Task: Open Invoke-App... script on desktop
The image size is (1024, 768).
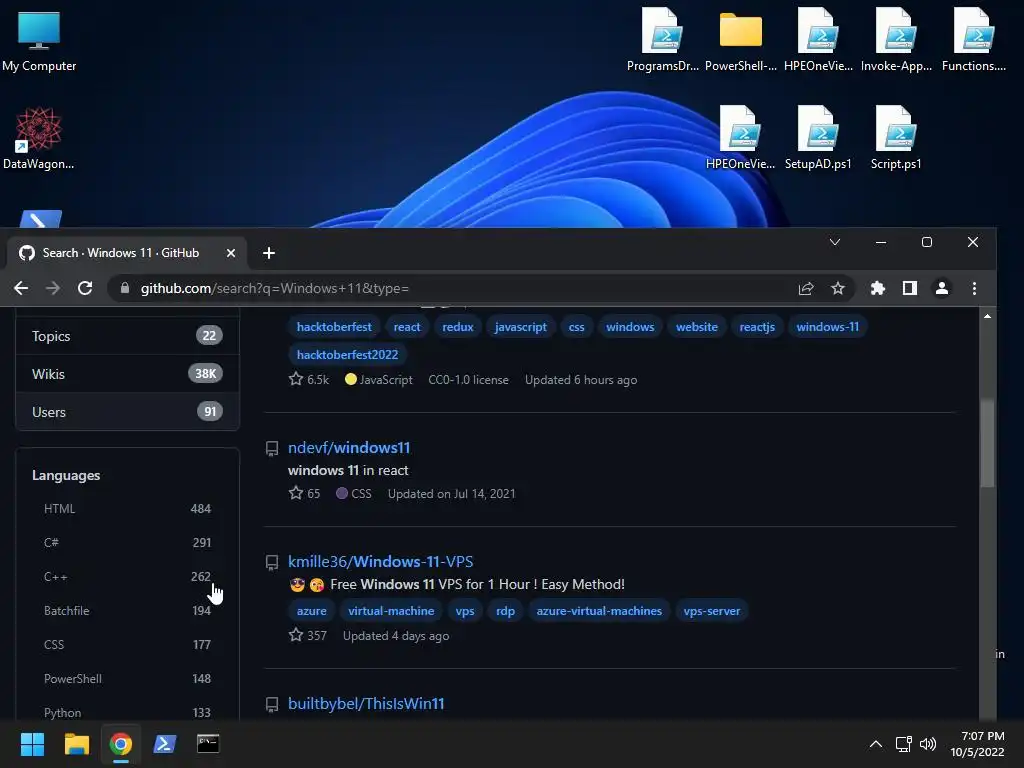Action: (896, 40)
